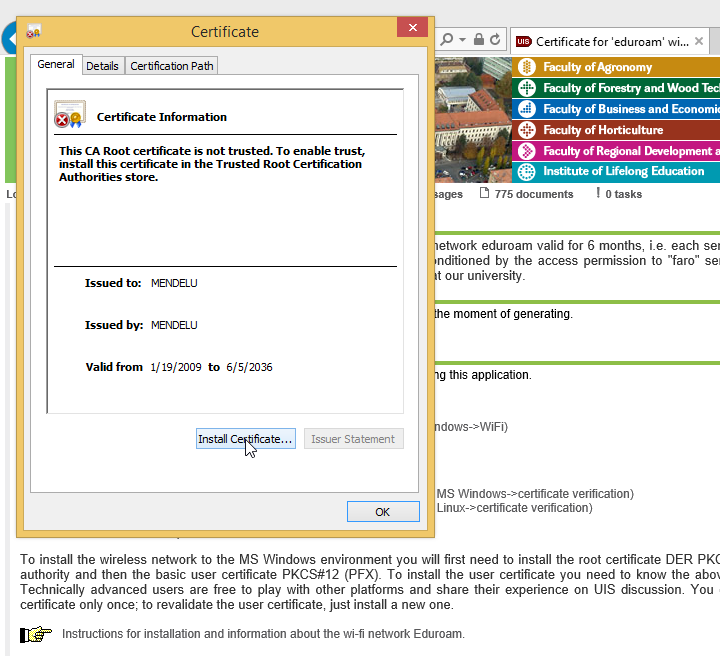The image size is (720, 656).
Task: Click the browser search magnifier icon
Action: [446, 40]
